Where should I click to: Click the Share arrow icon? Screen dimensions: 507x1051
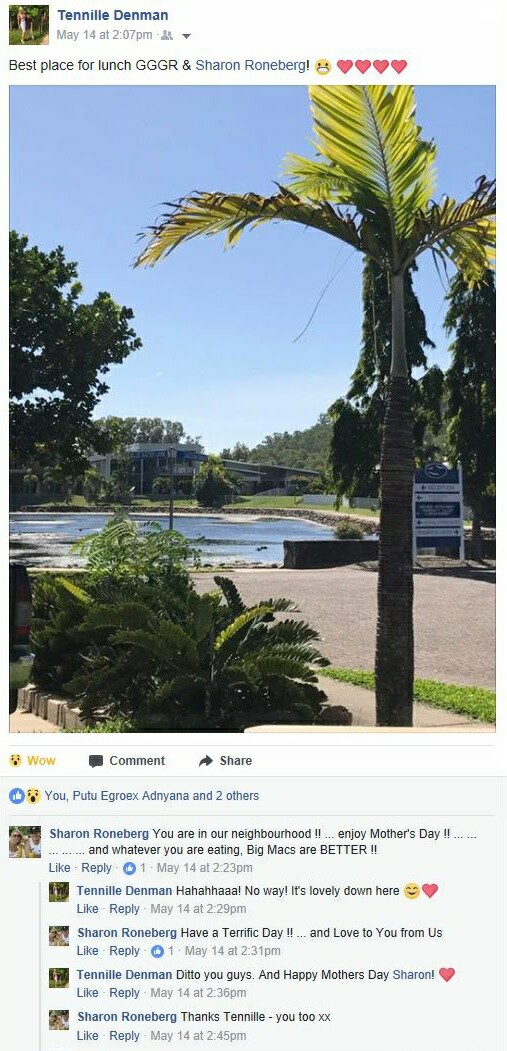(x=205, y=761)
